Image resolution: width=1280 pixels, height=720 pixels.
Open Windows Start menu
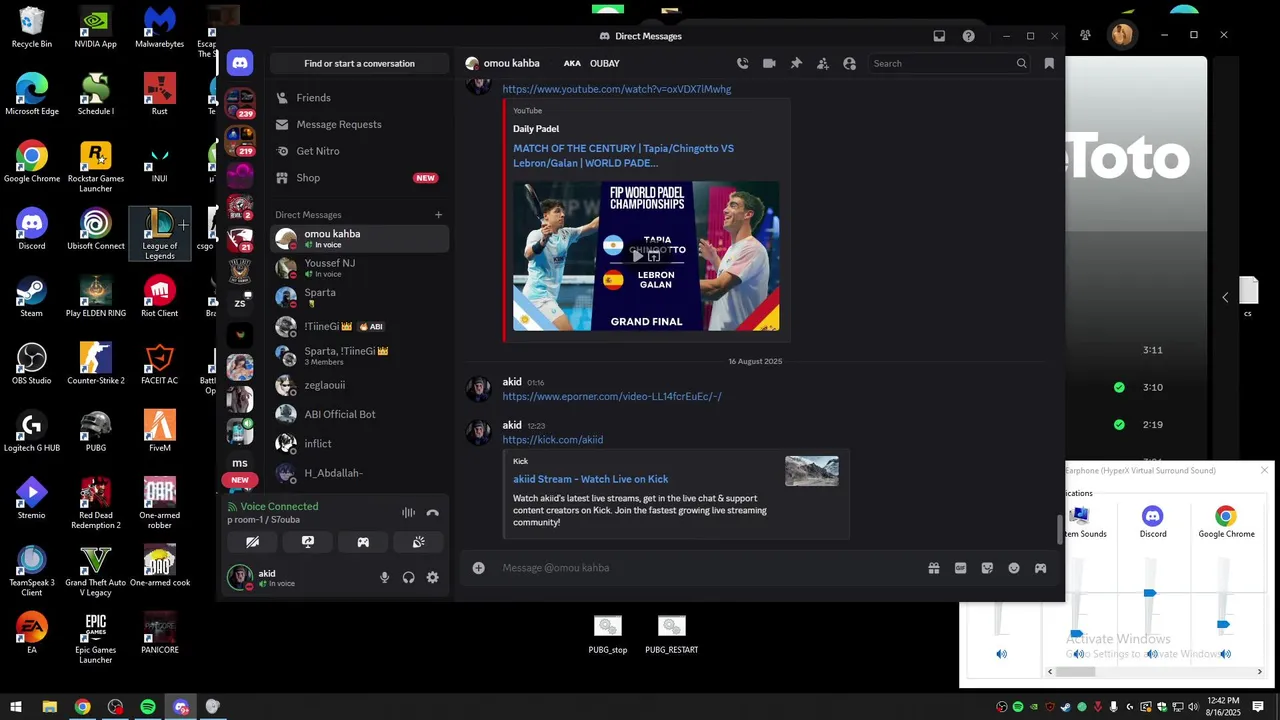point(16,707)
